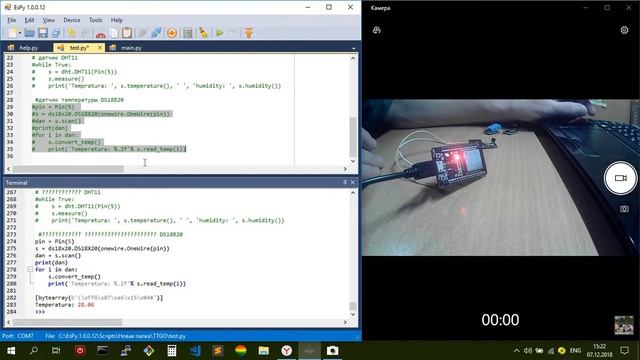The height and width of the screenshot is (360, 640).
Task: Open Calculator from the taskbar
Action: (172, 351)
